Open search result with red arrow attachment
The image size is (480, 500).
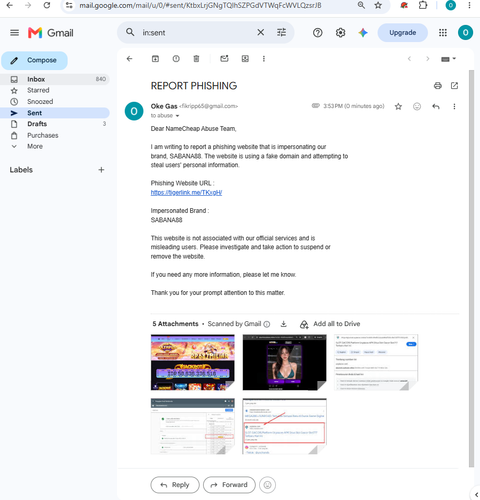[285, 426]
